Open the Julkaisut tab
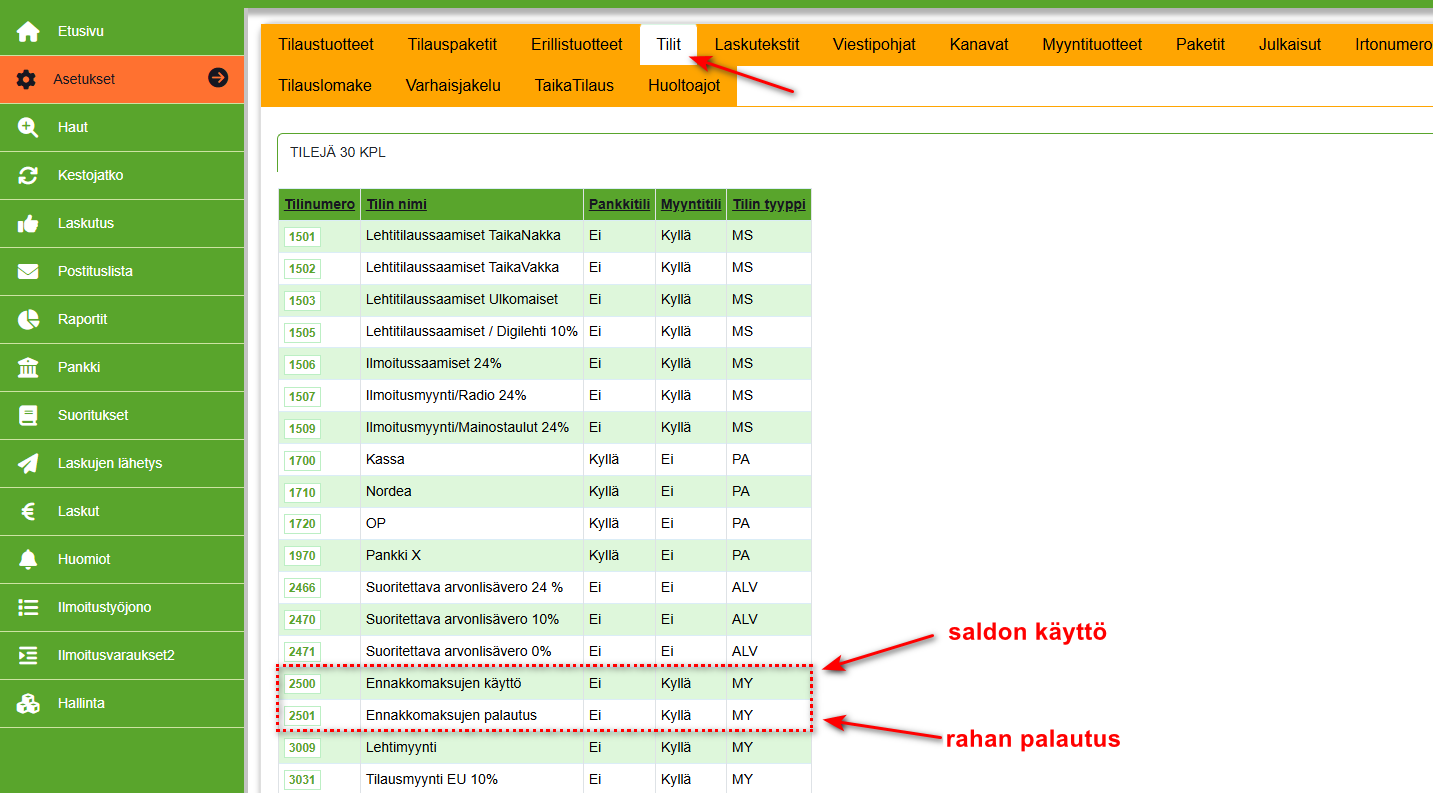The height and width of the screenshot is (793, 1433). [1290, 45]
